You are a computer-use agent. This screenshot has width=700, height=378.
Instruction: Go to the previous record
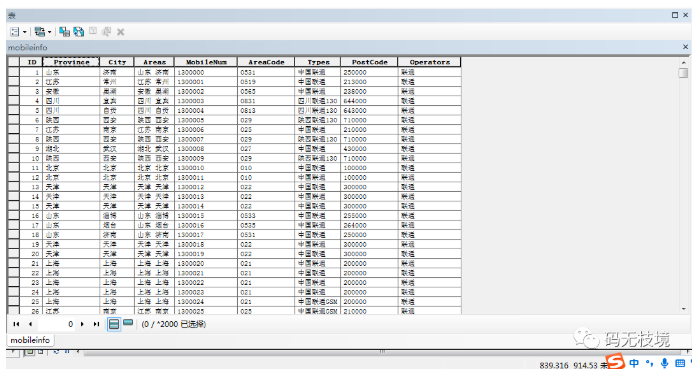tap(30, 324)
